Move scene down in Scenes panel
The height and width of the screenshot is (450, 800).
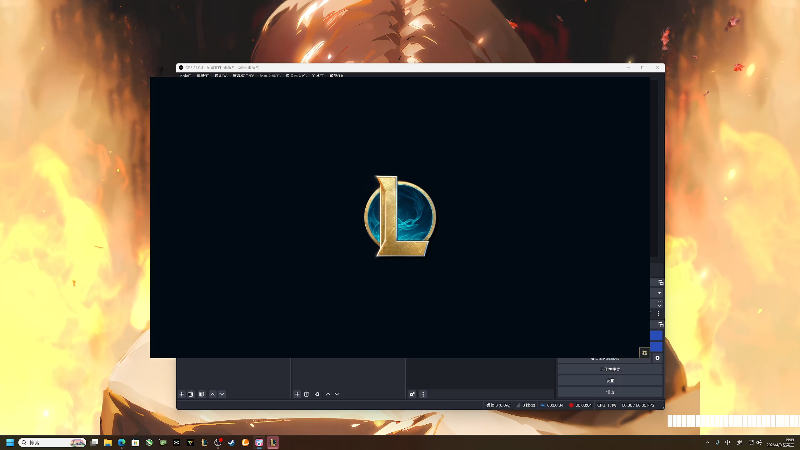(222, 394)
